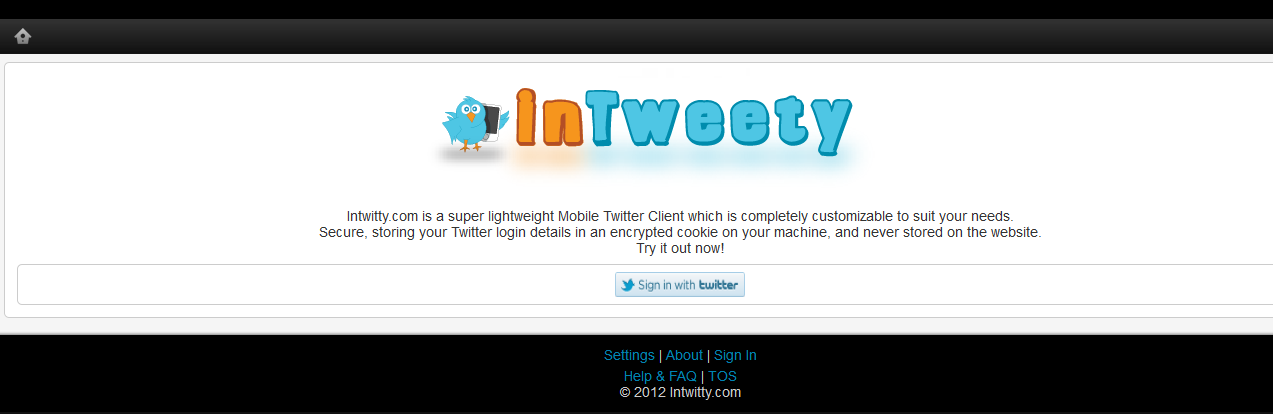Viewport: 1273px width, 414px height.
Task: Click the phone held by the bird mascot
Action: pos(490,124)
